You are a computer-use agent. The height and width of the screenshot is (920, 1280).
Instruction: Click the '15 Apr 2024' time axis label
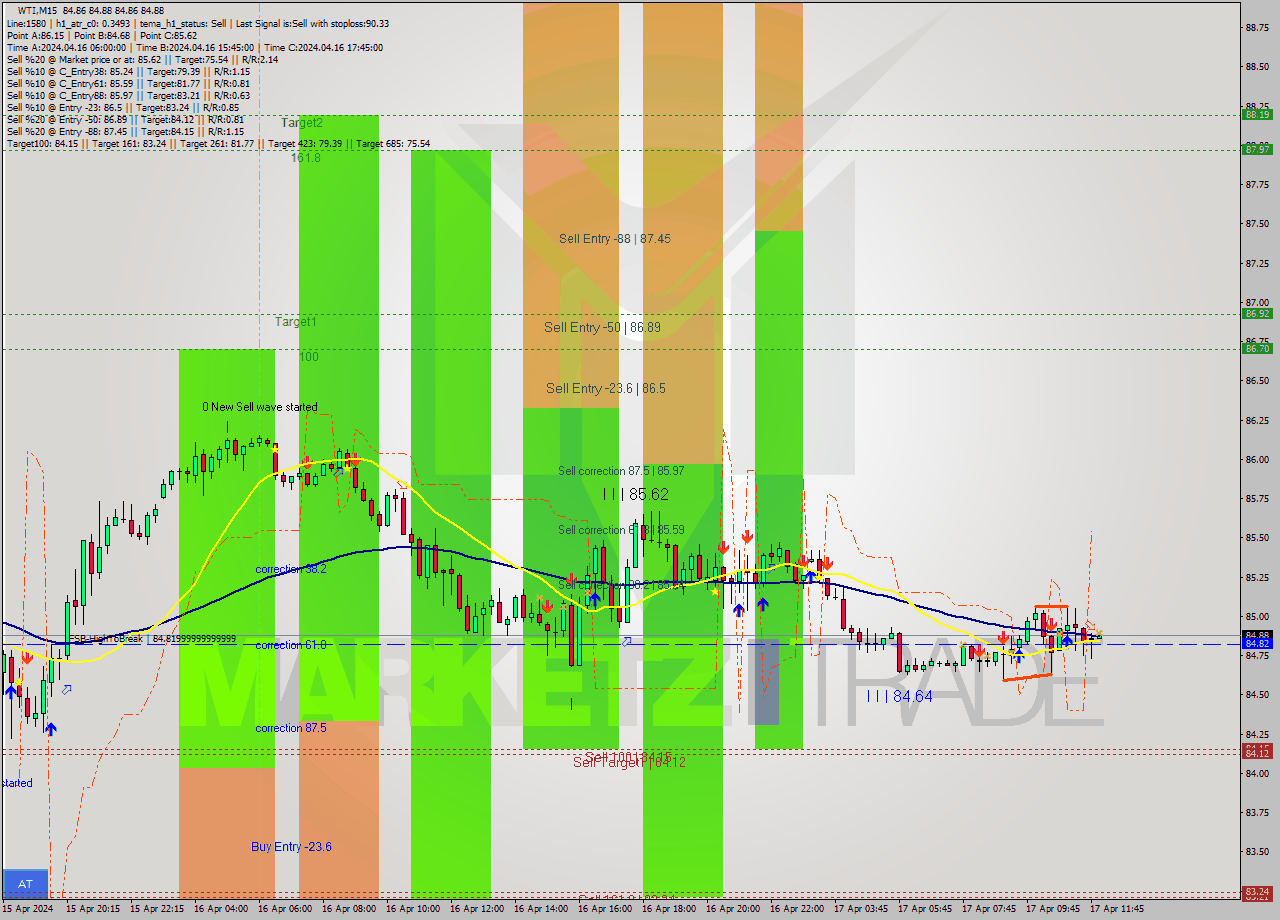pyautogui.click(x=29, y=909)
